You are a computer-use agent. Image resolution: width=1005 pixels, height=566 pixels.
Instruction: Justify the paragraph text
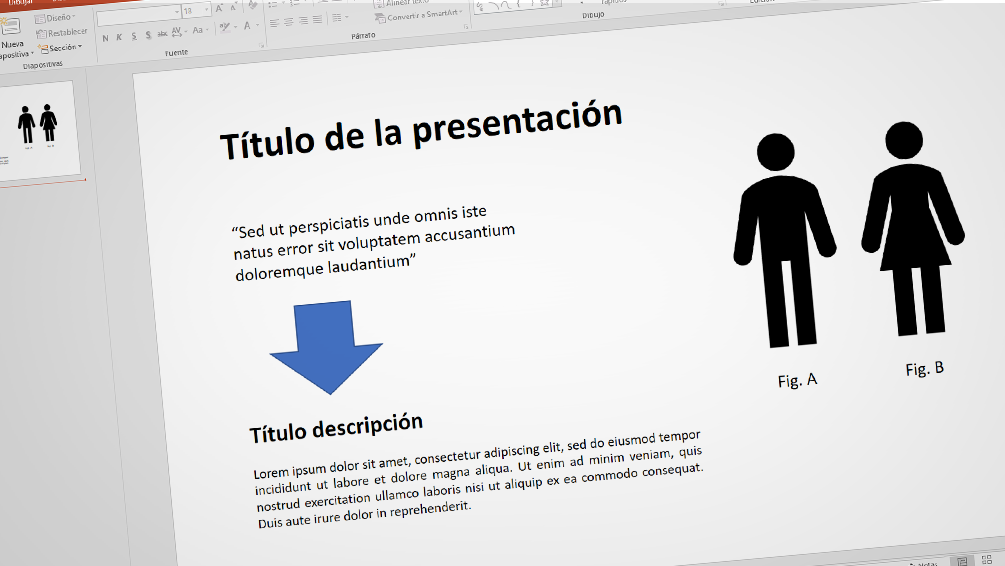point(318,20)
